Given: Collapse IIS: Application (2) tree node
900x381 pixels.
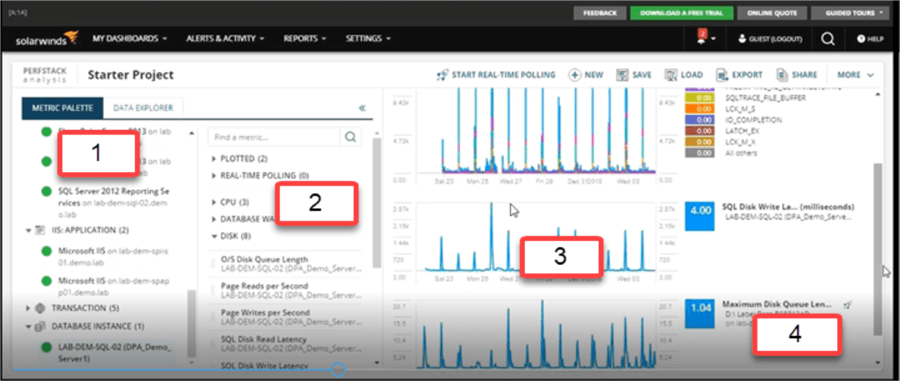Looking at the screenshot, I should [29, 230].
